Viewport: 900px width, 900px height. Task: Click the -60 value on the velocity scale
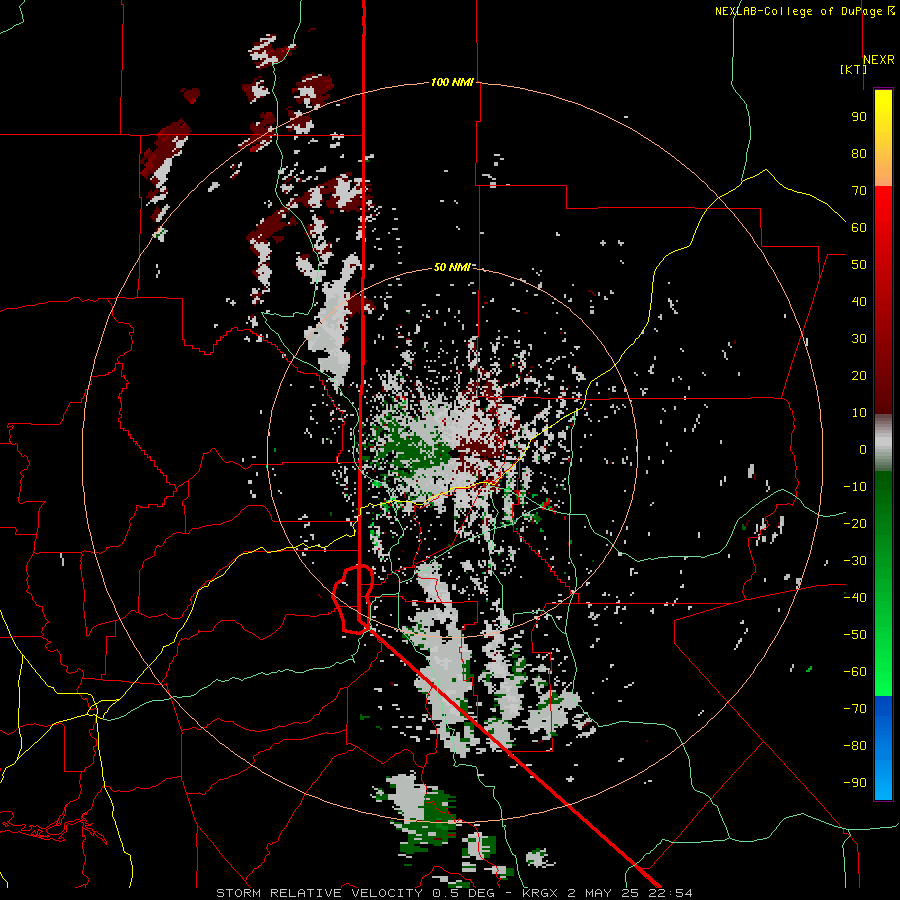pos(855,672)
